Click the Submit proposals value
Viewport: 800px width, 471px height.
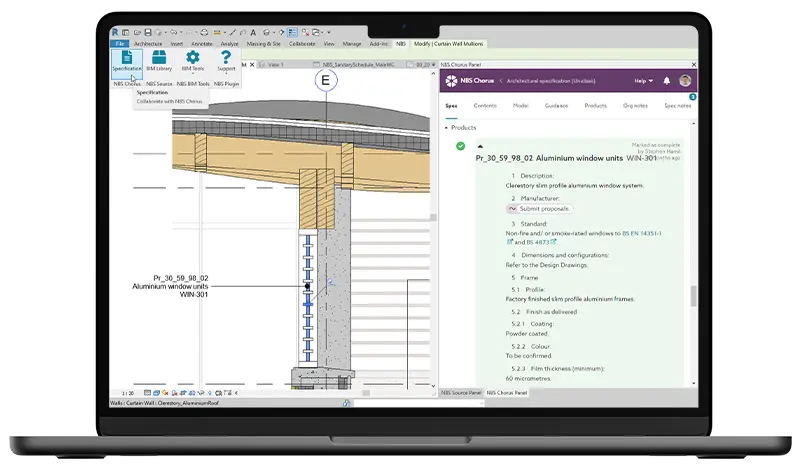pyautogui.click(x=544, y=208)
